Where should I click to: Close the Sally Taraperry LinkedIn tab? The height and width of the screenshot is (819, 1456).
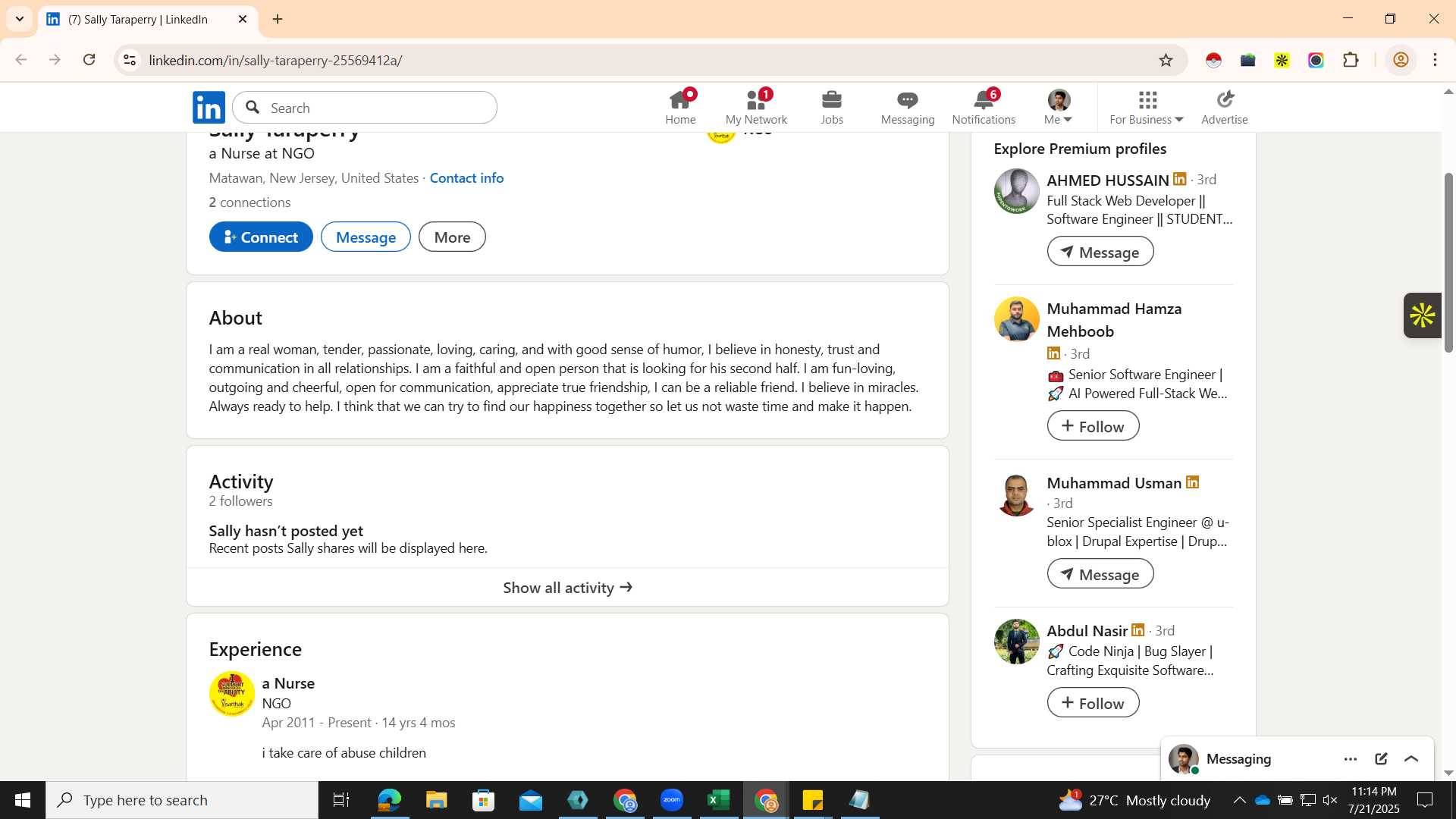243,19
